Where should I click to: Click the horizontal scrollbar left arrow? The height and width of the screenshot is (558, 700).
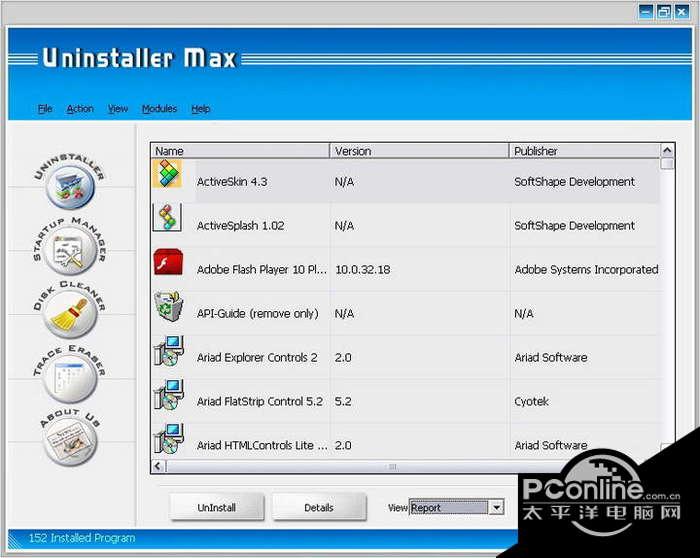coord(158,466)
